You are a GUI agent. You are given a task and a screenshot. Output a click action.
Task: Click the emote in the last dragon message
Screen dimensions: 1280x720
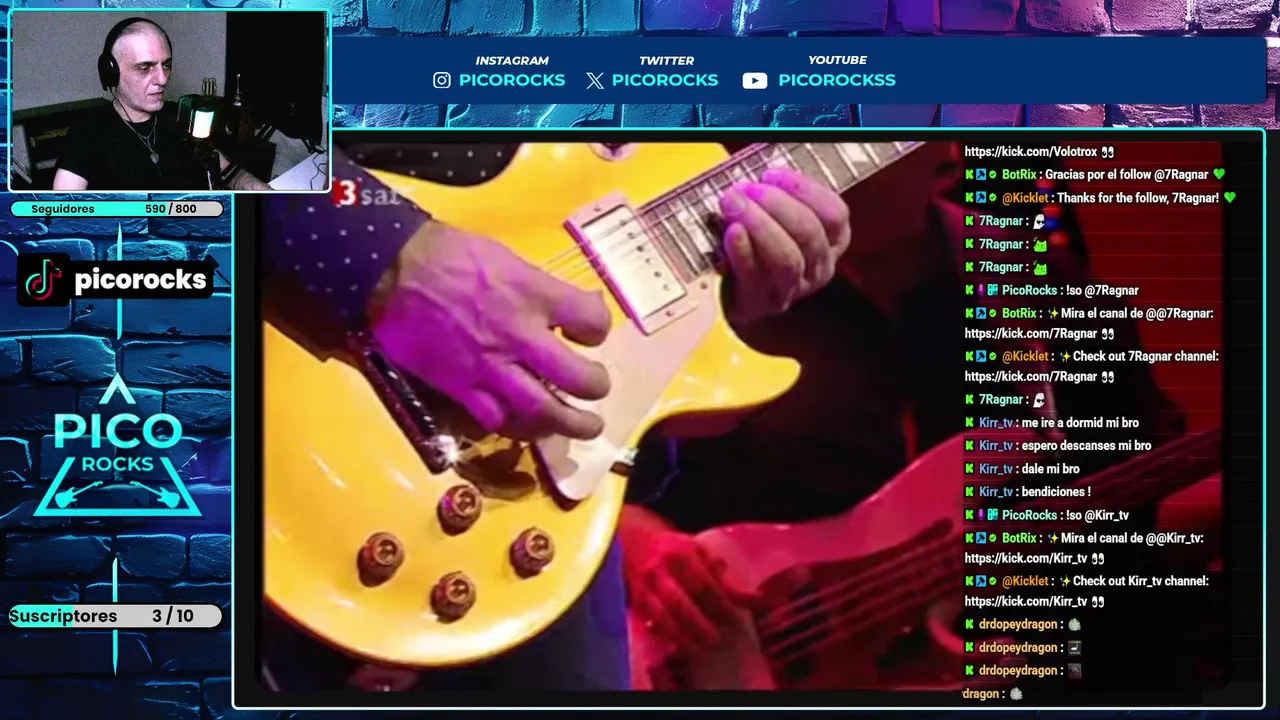pyautogui.click(x=1016, y=693)
